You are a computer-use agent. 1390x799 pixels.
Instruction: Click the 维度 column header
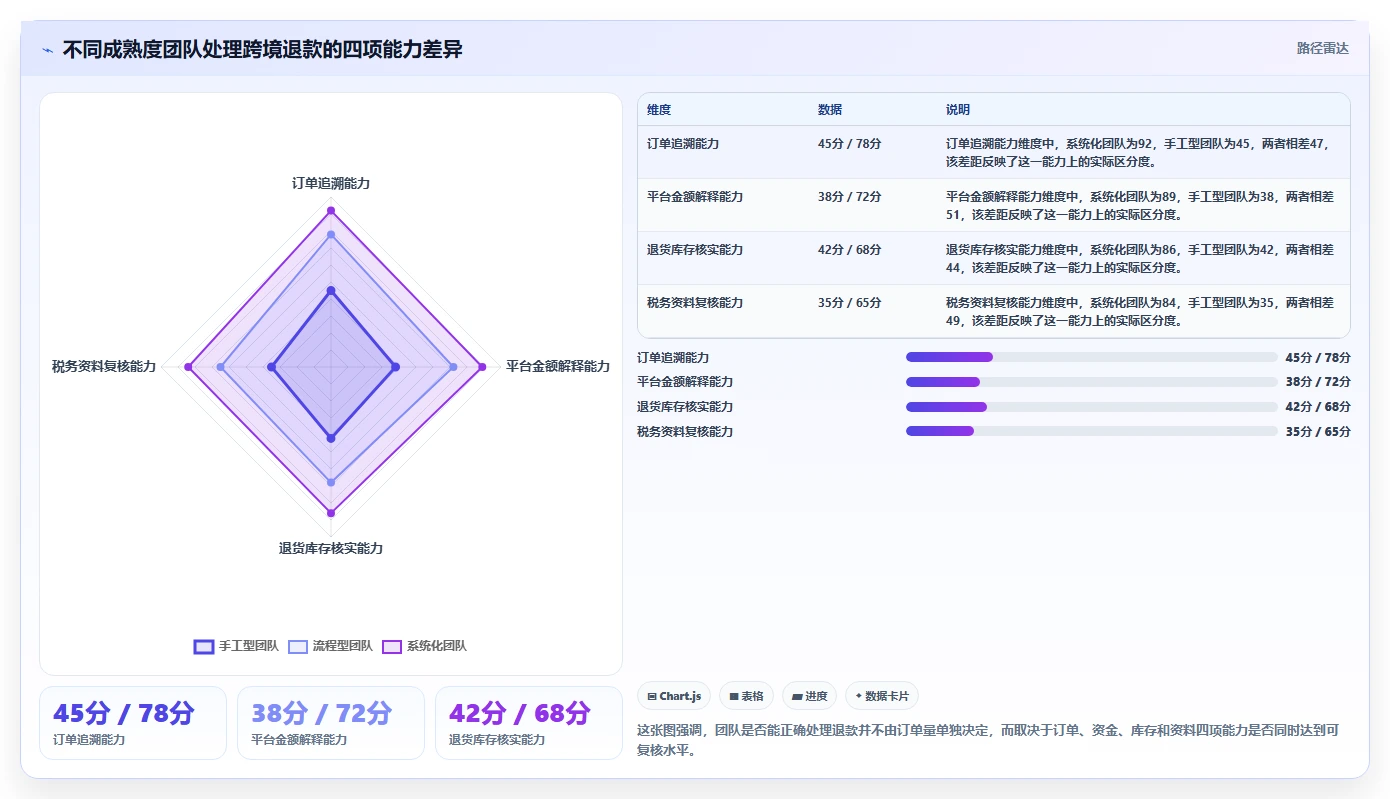pos(659,110)
